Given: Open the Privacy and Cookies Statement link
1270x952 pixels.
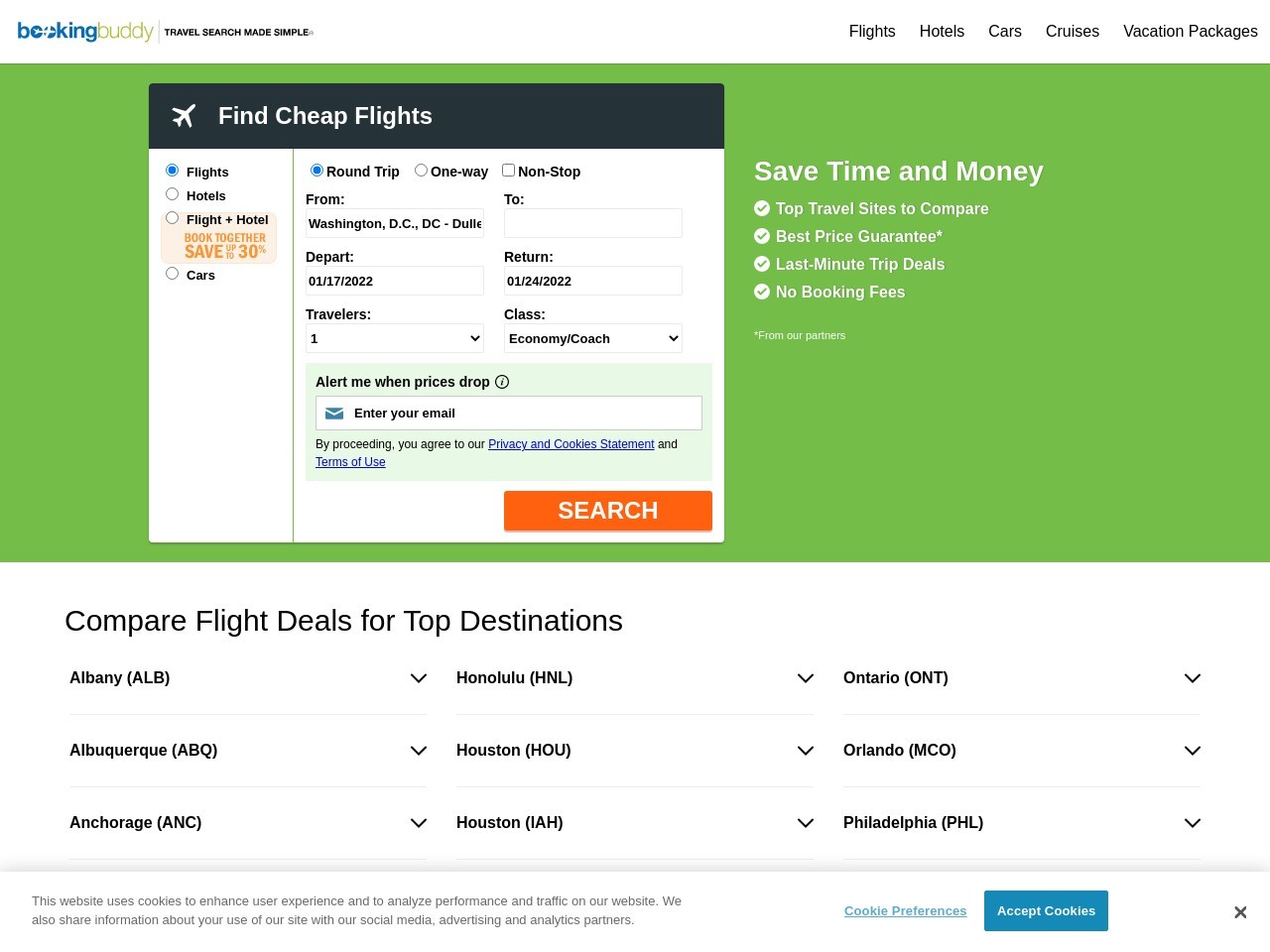Looking at the screenshot, I should point(571,444).
